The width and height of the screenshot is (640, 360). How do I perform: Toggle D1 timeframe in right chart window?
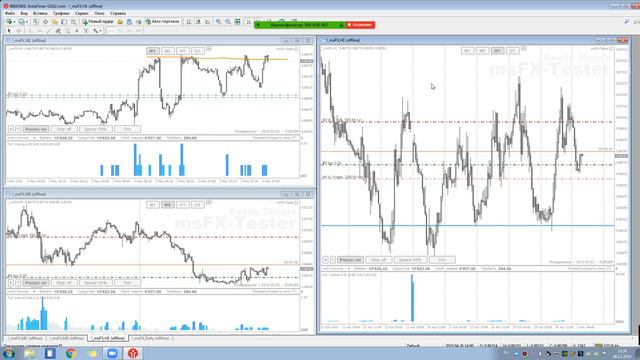pos(513,51)
